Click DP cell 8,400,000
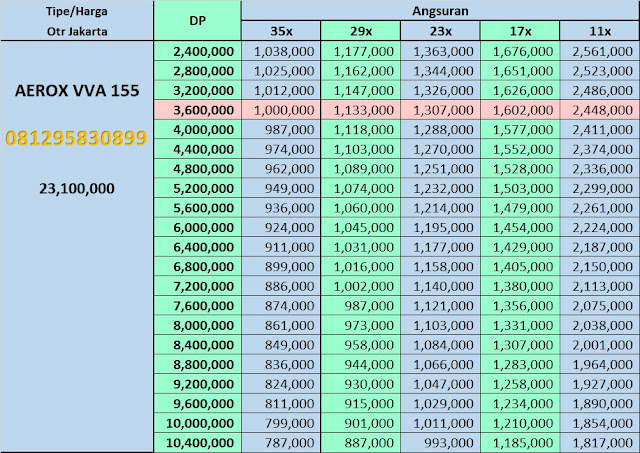This screenshot has height=453, width=640. [198, 345]
